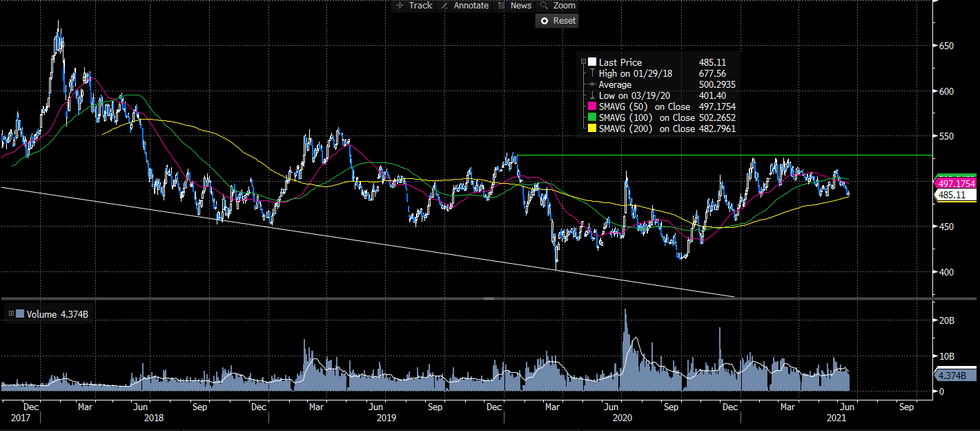Click the yellow SMAVG (200) color swatch
Viewport: 980px width, 431px height.
(594, 128)
